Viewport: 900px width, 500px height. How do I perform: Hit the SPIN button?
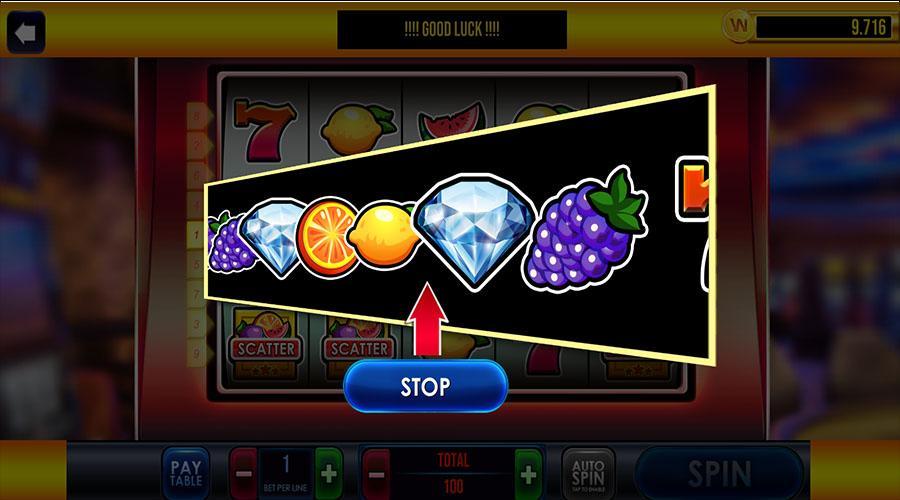[720, 474]
